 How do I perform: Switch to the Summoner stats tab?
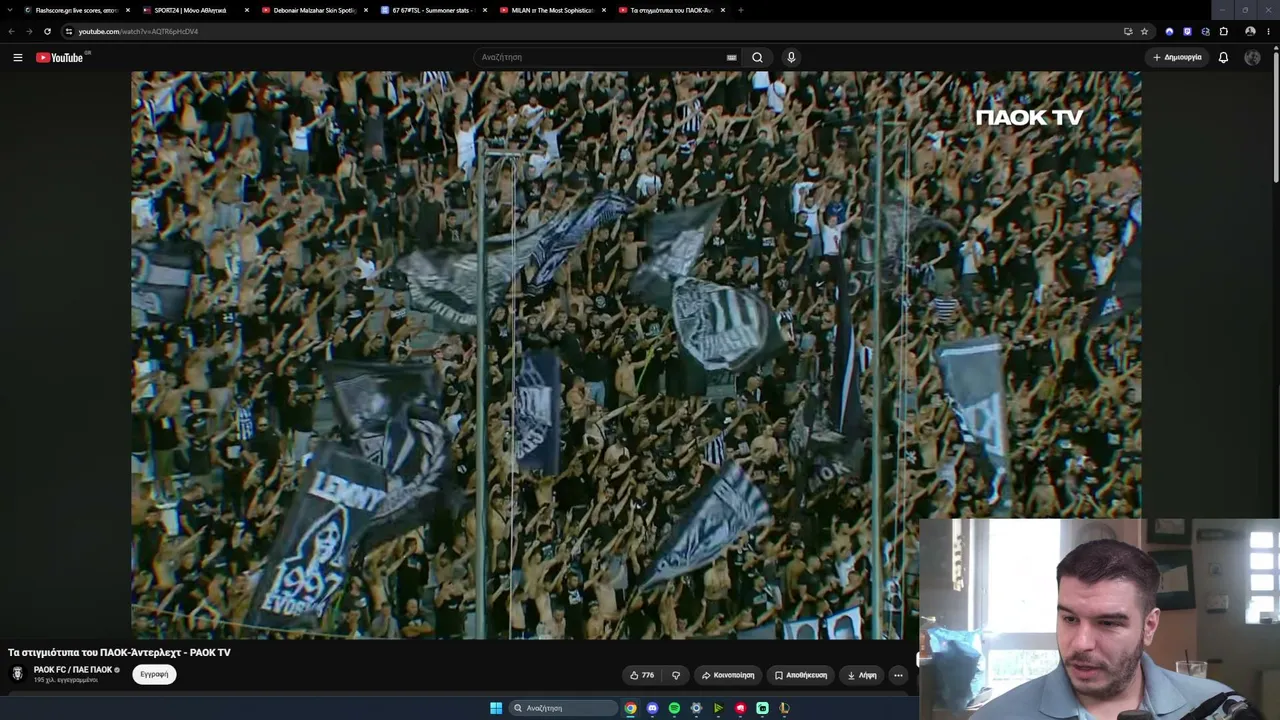(x=433, y=10)
